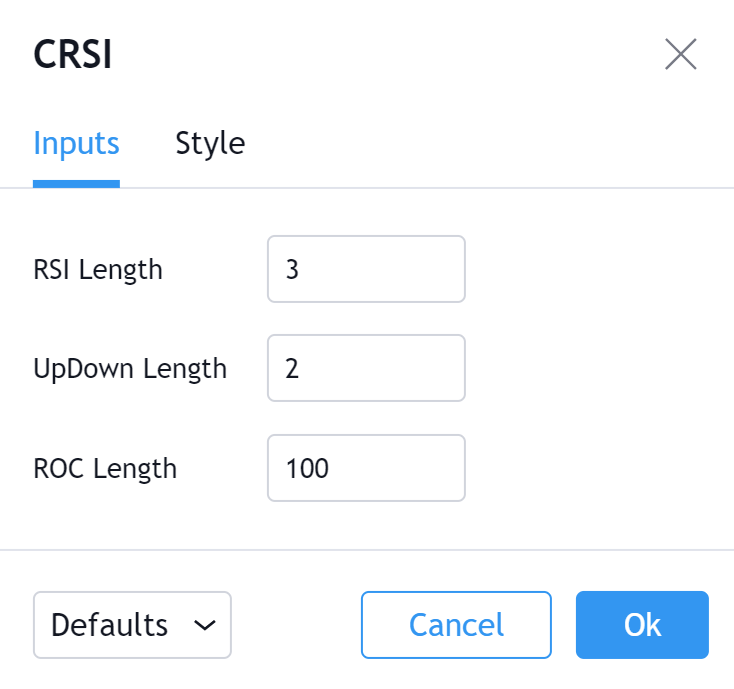Cancel the indicator settings changes
The height and width of the screenshot is (689, 734).
(456, 625)
